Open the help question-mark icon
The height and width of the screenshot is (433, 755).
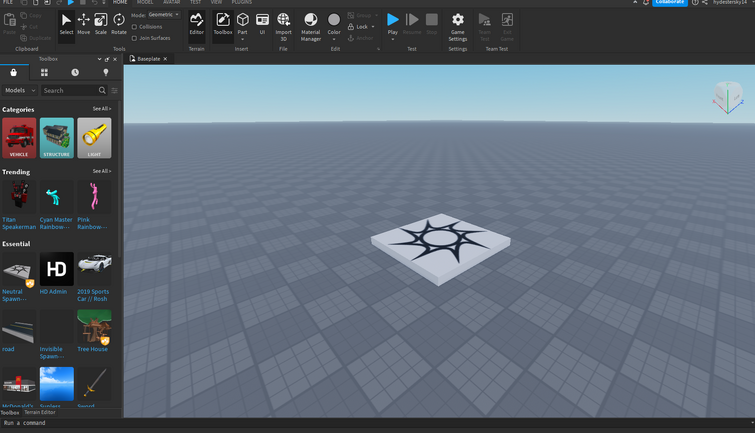(x=695, y=2)
